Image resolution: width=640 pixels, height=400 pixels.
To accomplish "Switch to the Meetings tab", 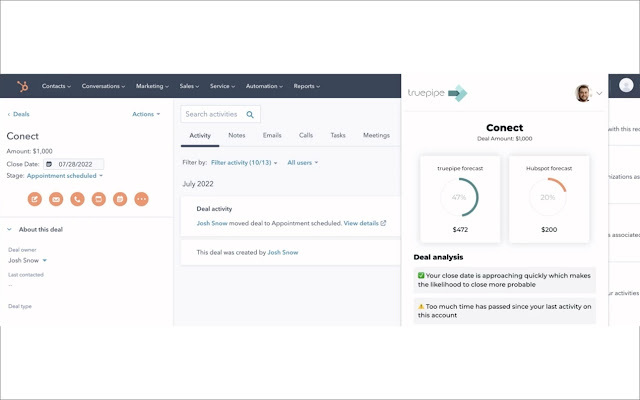I will coord(376,136).
